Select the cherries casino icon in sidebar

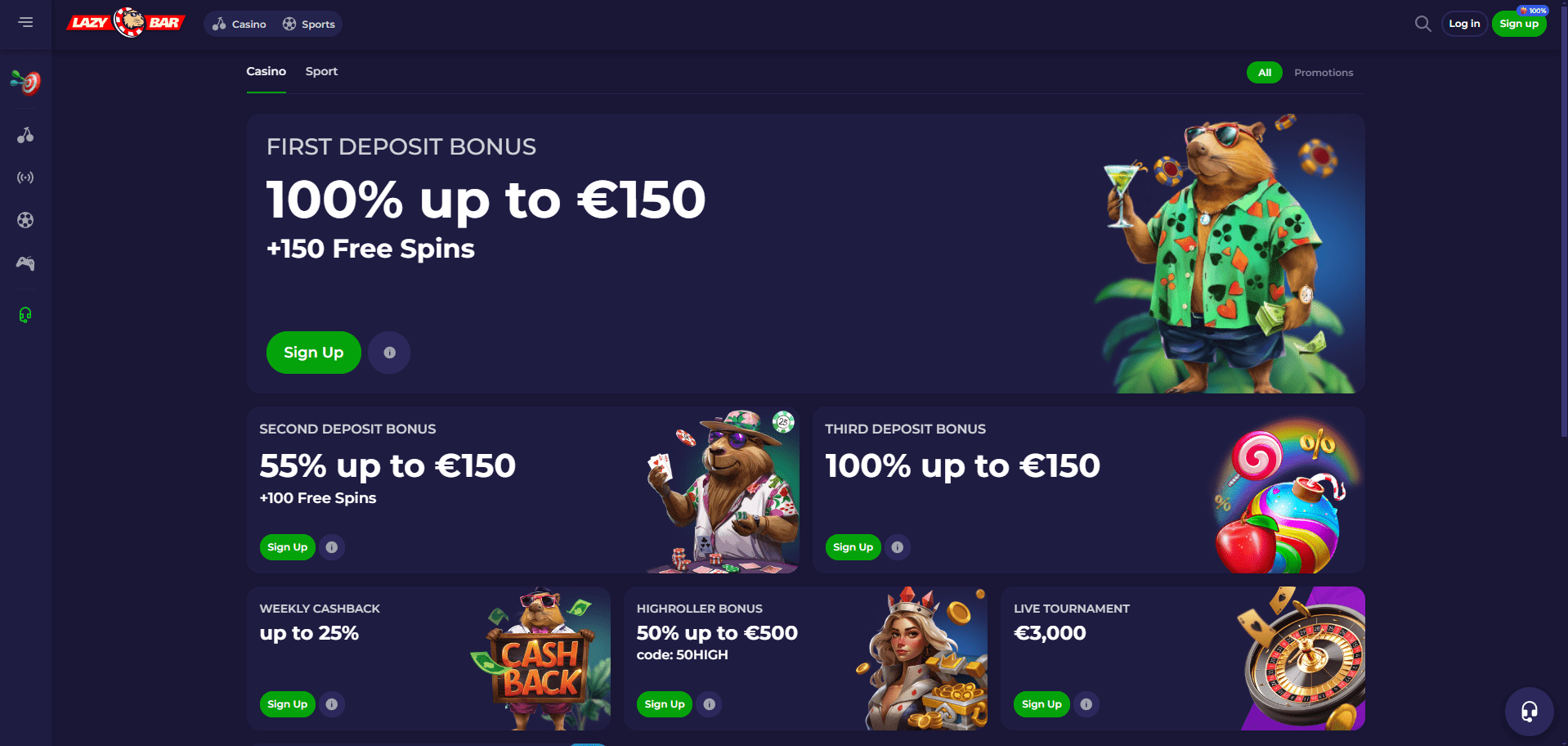pos(25,135)
